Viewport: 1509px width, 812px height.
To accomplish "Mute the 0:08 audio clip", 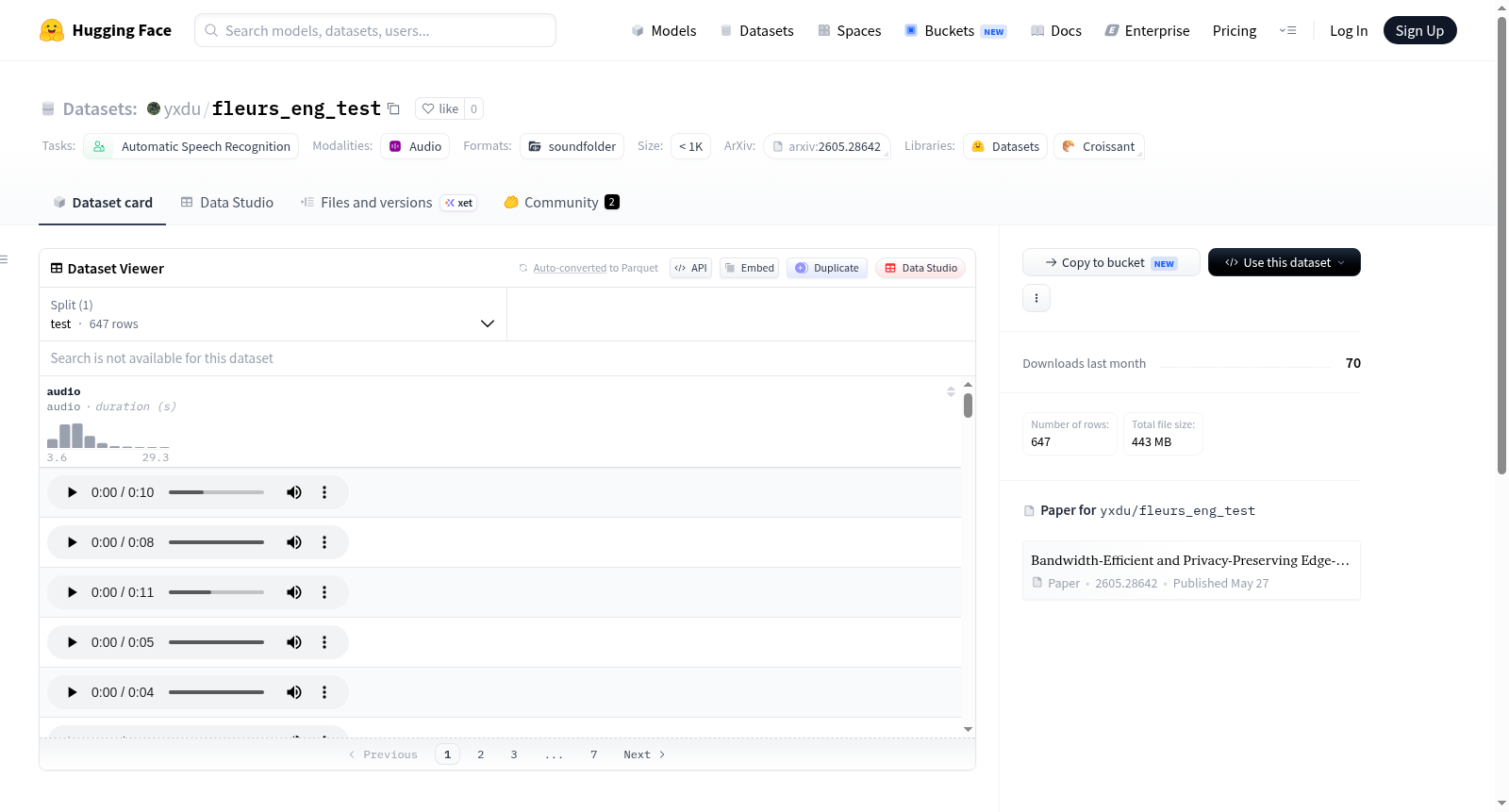I will [294, 542].
